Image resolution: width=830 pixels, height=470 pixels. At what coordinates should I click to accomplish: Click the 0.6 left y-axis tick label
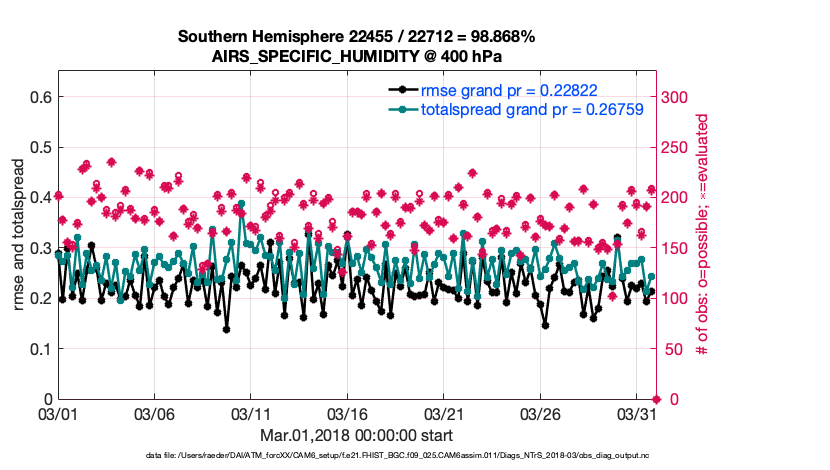(x=40, y=97)
